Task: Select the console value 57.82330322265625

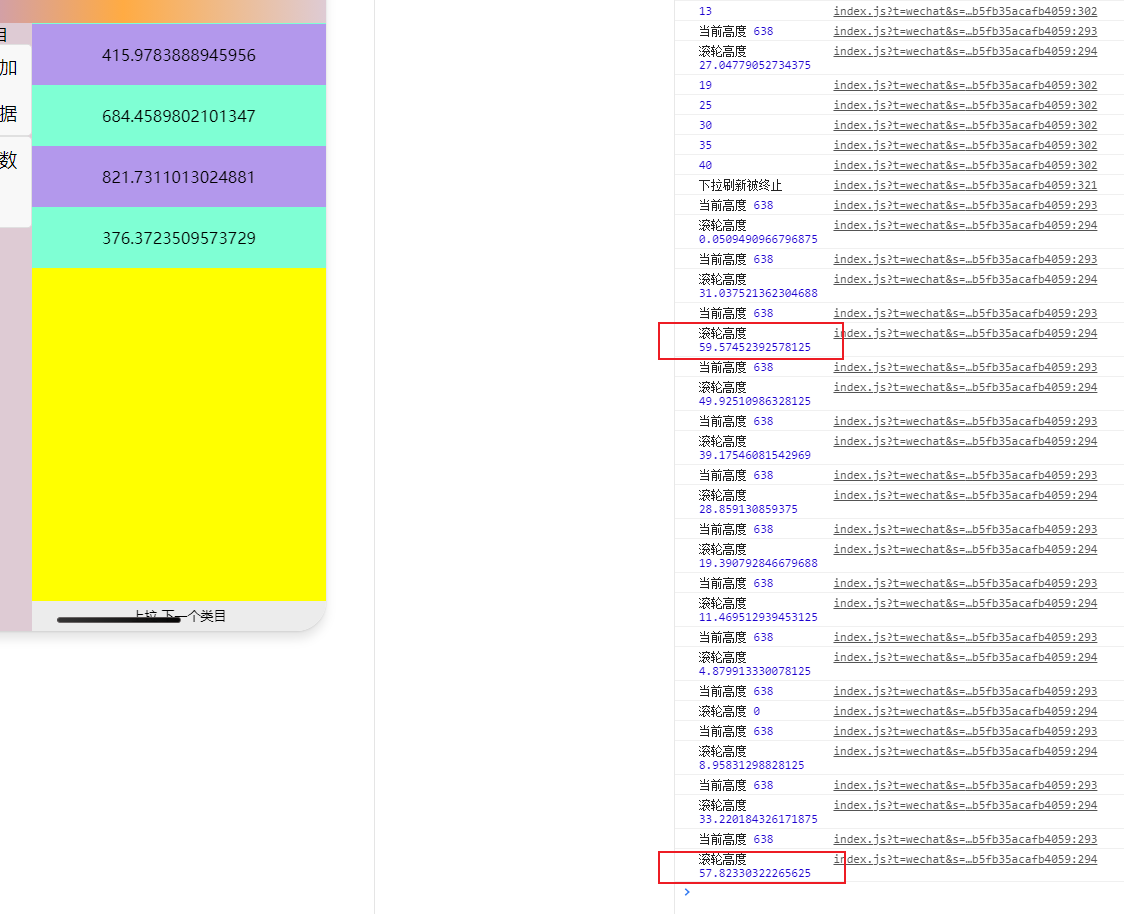Action: [x=755, y=873]
